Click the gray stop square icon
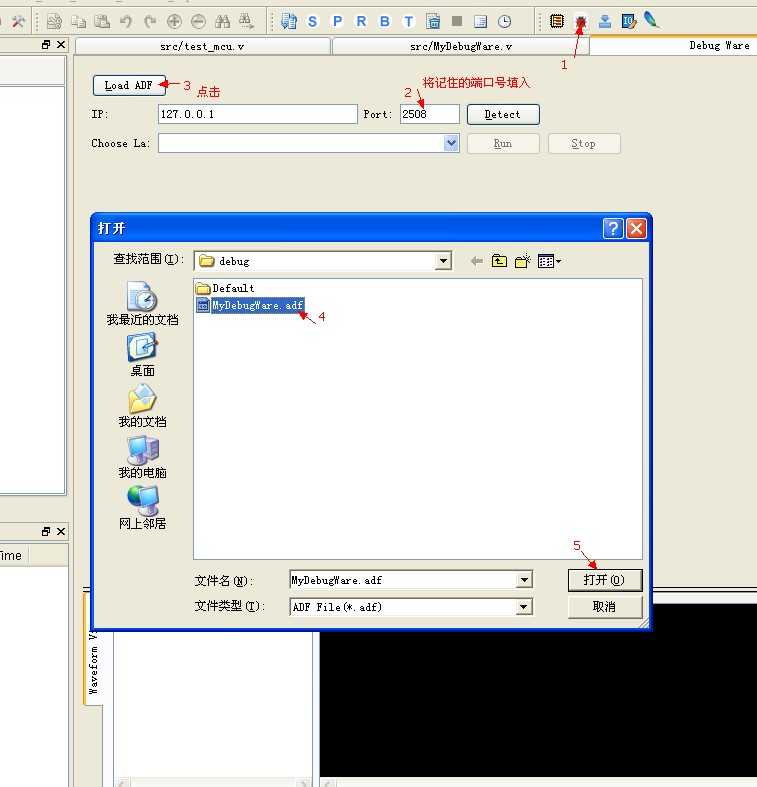 pos(457,21)
